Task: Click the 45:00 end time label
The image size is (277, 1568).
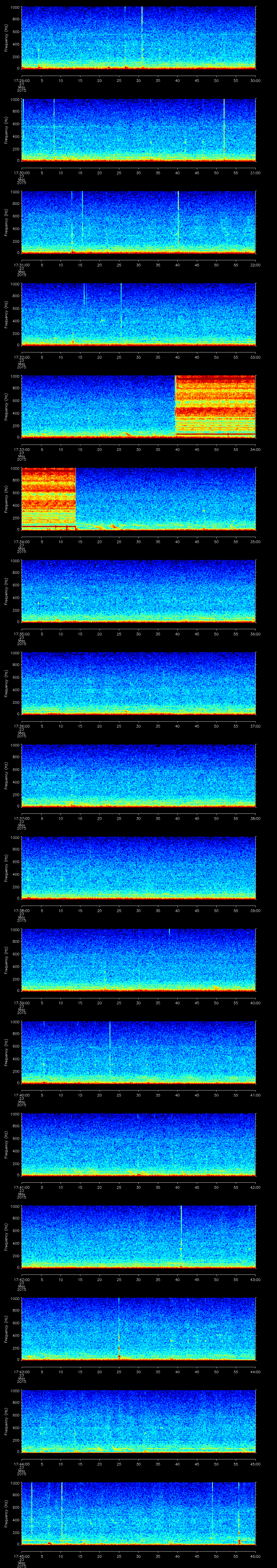Action: (x=256, y=1464)
